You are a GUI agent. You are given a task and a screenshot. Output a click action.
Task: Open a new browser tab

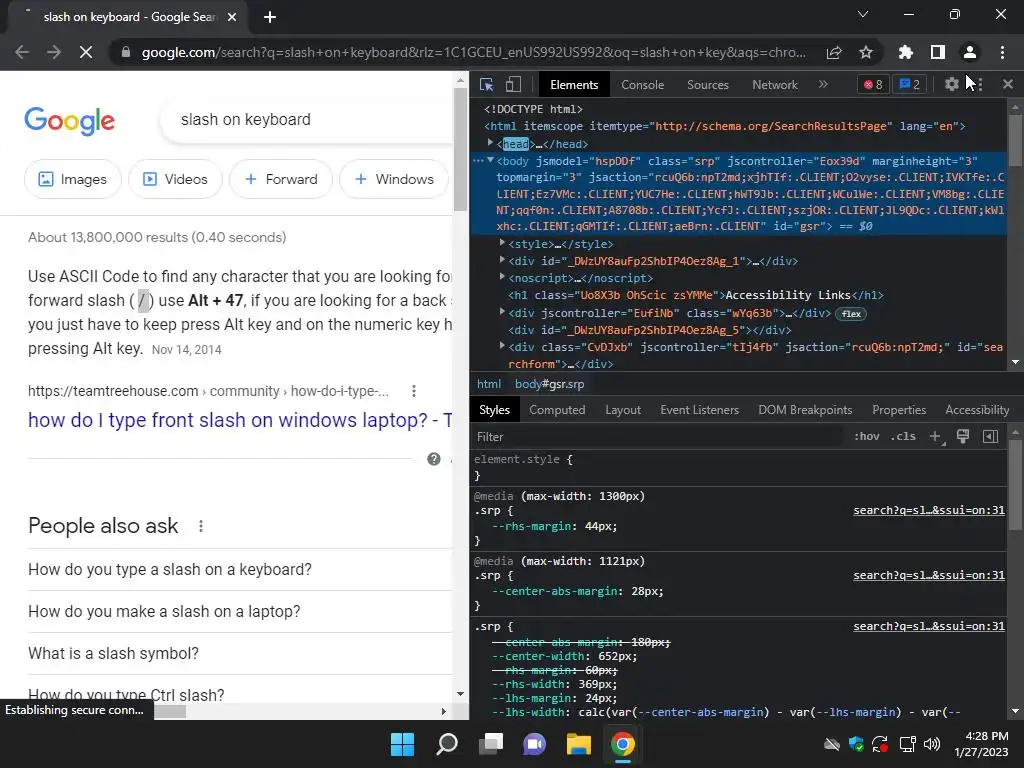click(270, 17)
